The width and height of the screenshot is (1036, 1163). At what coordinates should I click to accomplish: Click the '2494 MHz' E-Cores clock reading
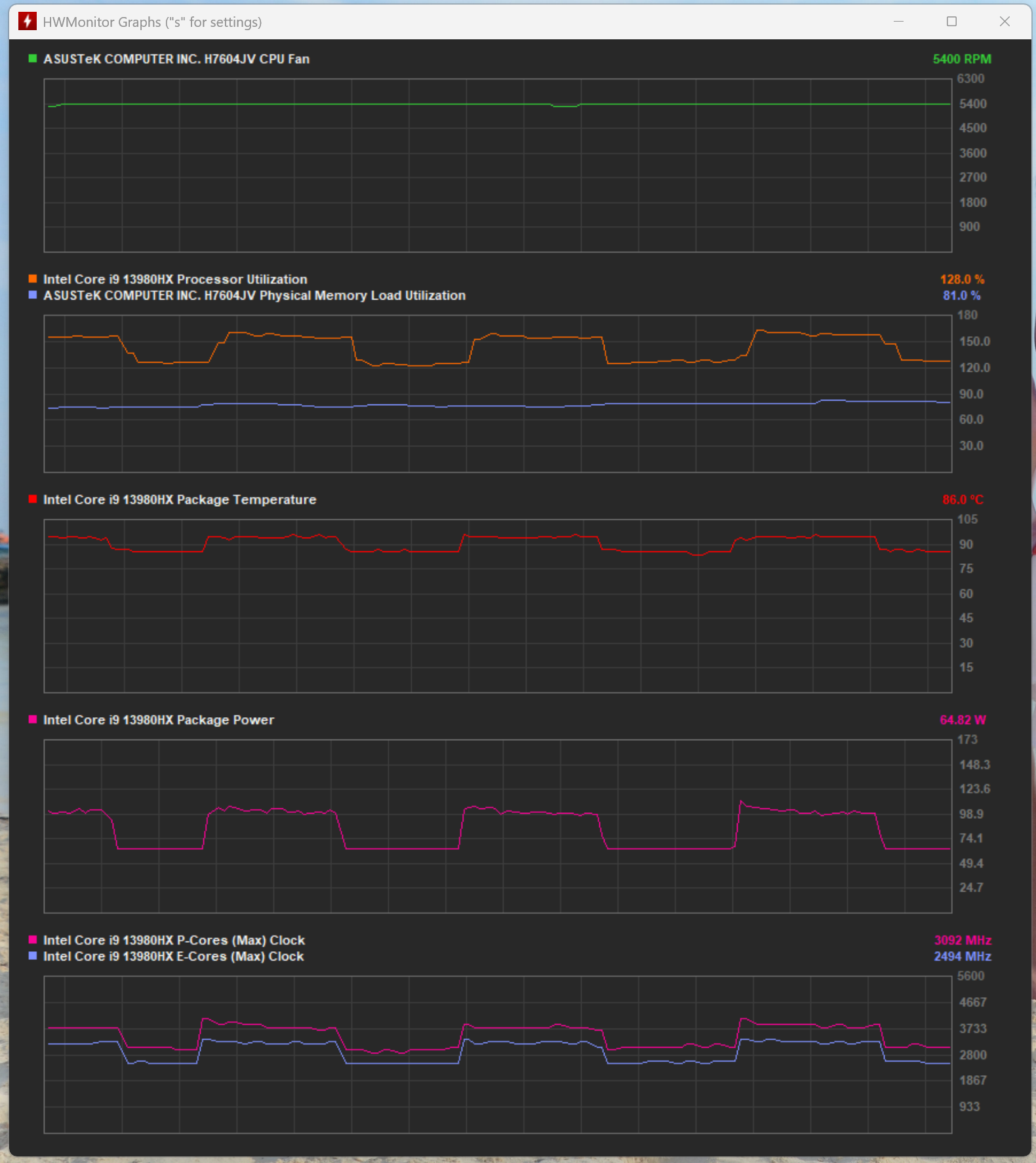(x=963, y=956)
